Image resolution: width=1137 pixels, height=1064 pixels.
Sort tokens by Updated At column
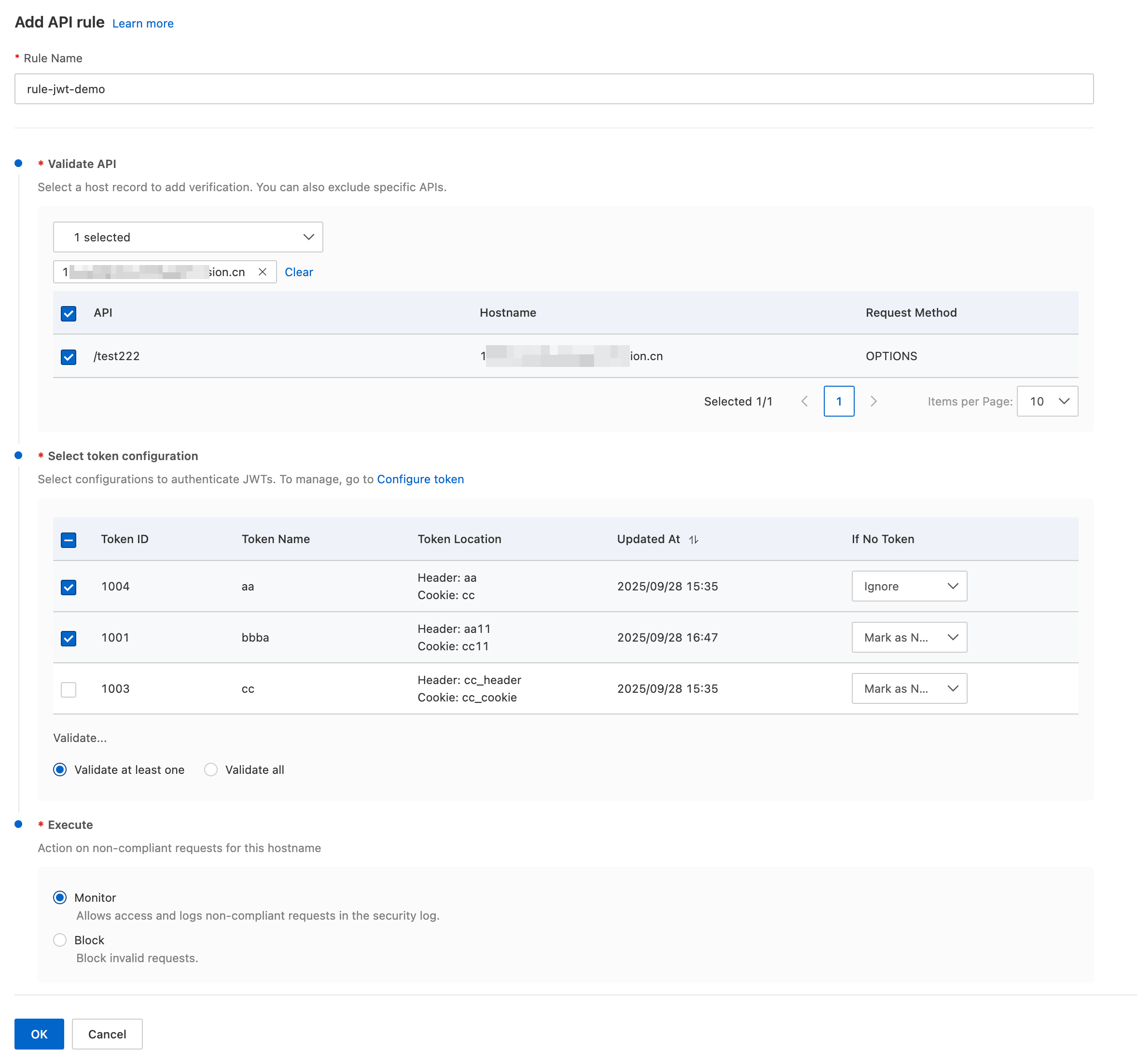(693, 539)
